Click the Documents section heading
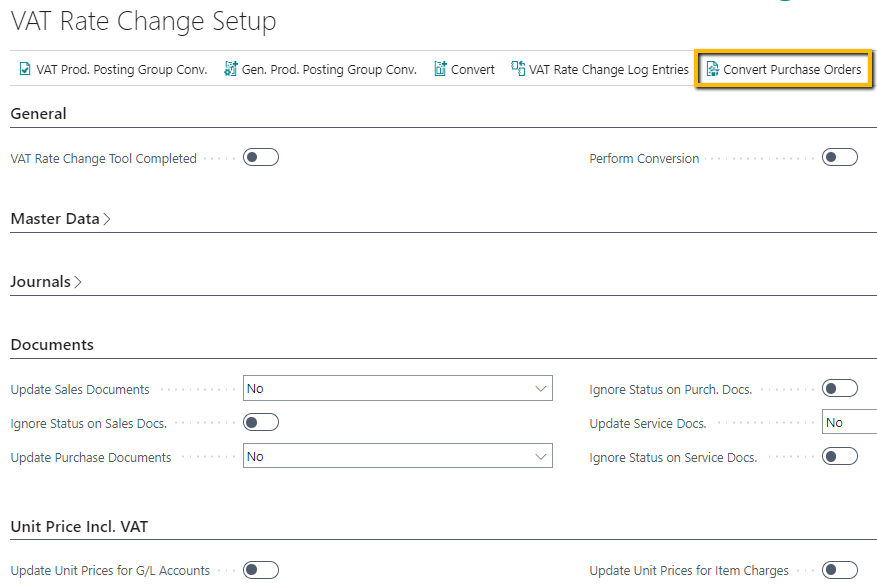This screenshot has height=588, width=877. 52,345
